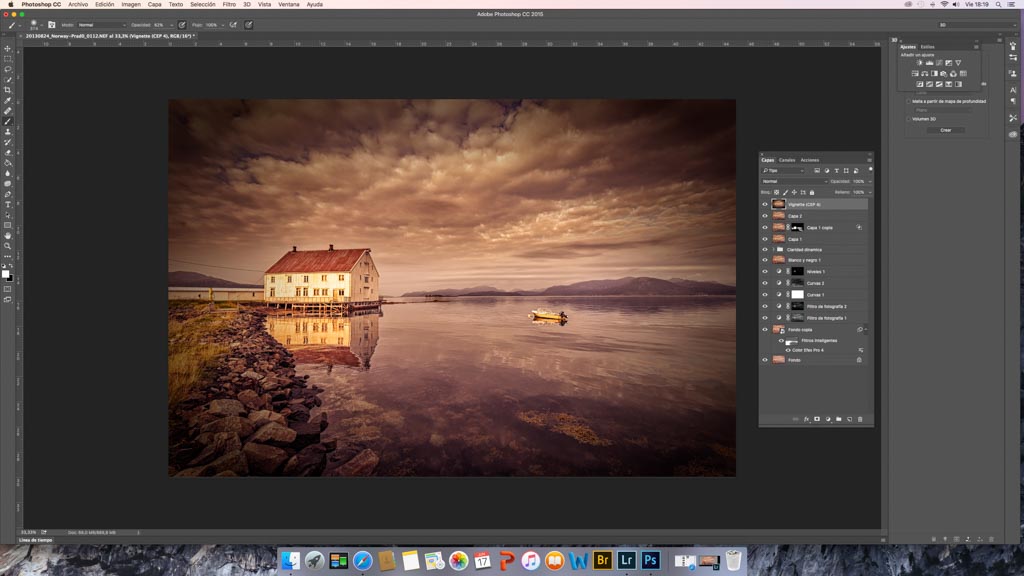Open the brush Modo dropdown in options bar

tap(101, 24)
